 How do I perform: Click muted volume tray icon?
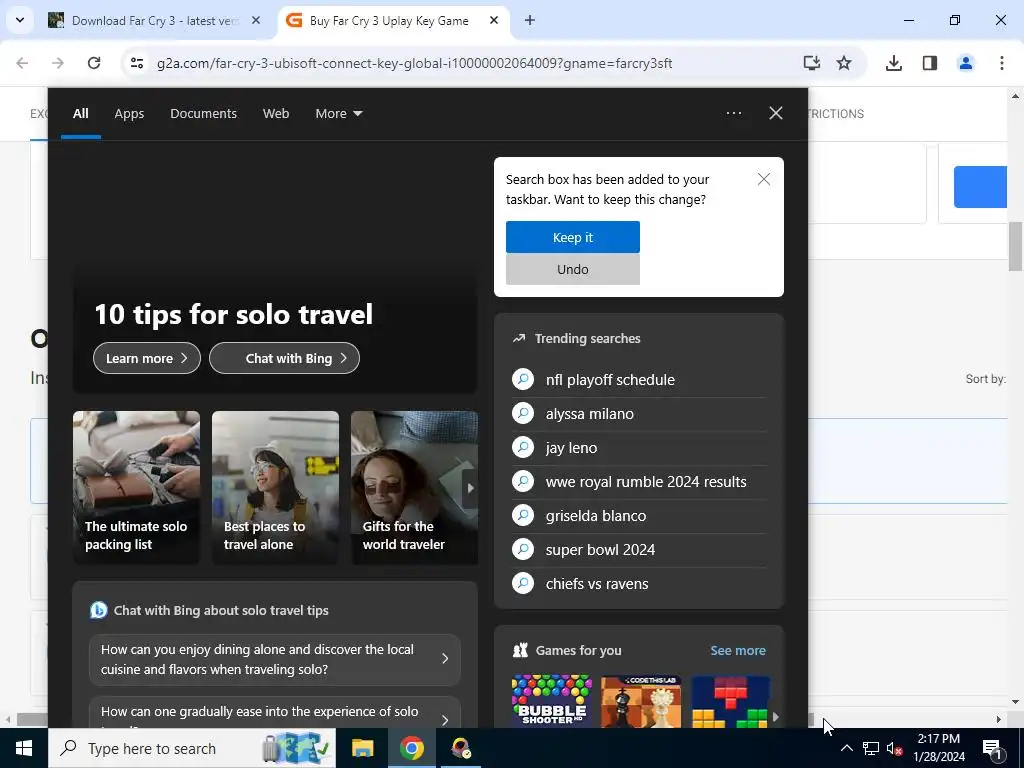894,748
